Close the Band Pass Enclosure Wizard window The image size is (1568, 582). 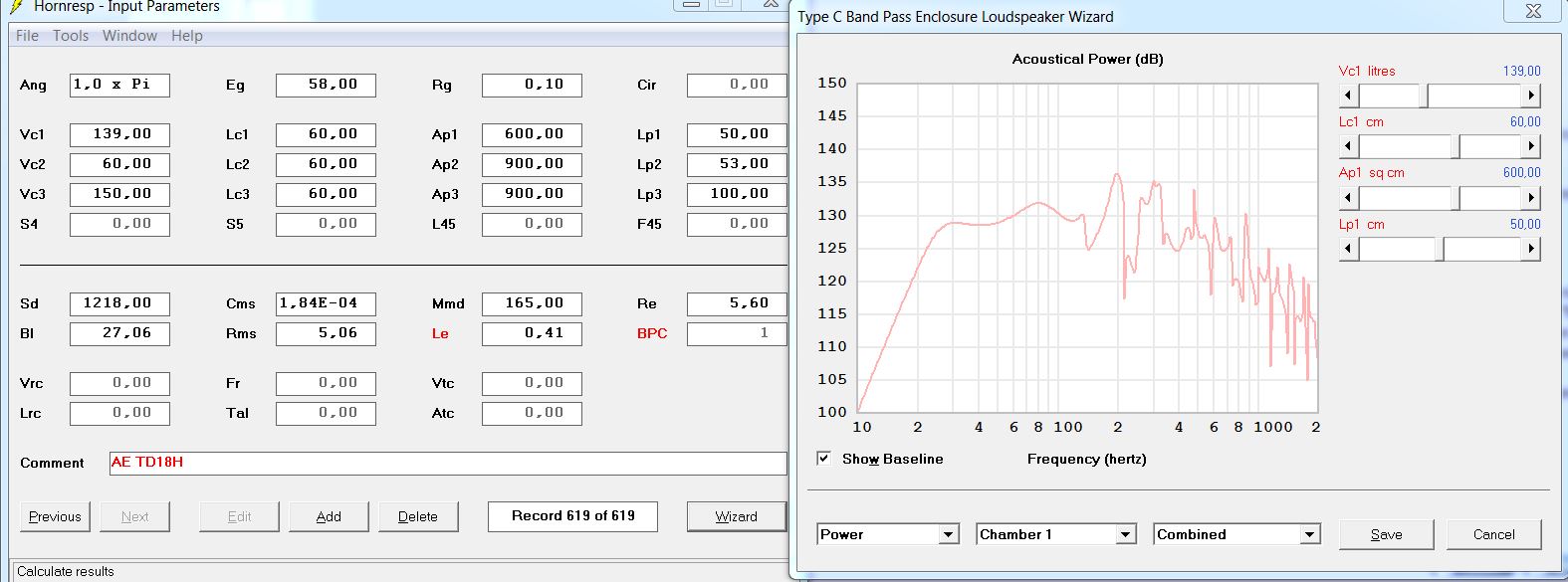pos(1533,10)
